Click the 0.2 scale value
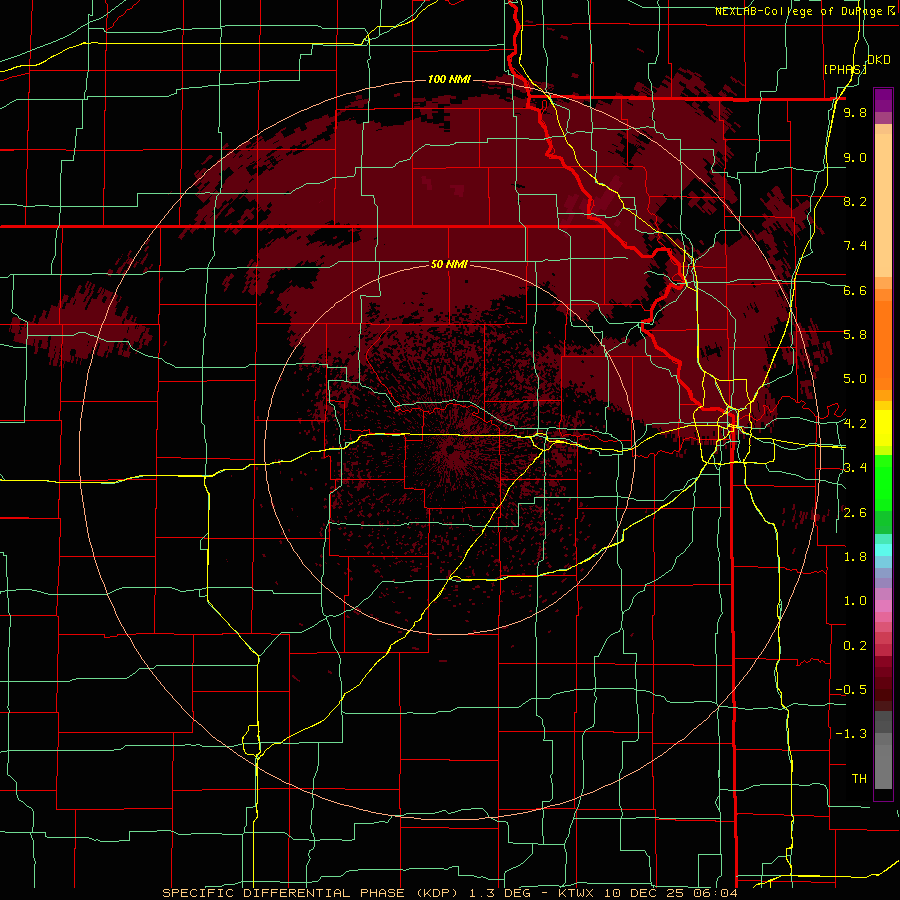 [x=855, y=646]
